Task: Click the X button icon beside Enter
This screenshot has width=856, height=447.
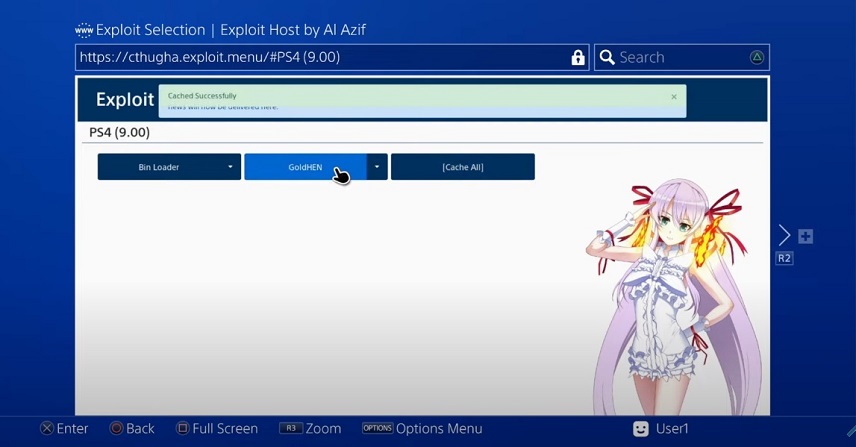Action: pos(47,428)
